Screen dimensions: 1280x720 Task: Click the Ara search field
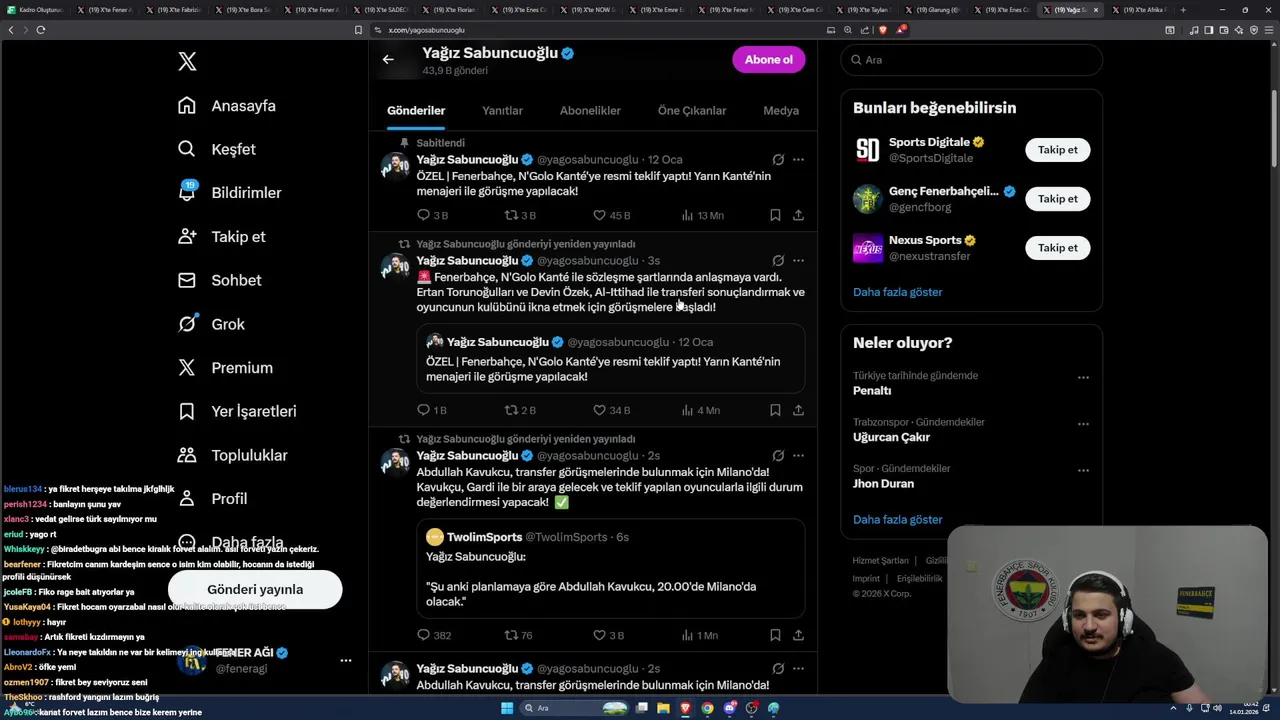[x=971, y=60]
